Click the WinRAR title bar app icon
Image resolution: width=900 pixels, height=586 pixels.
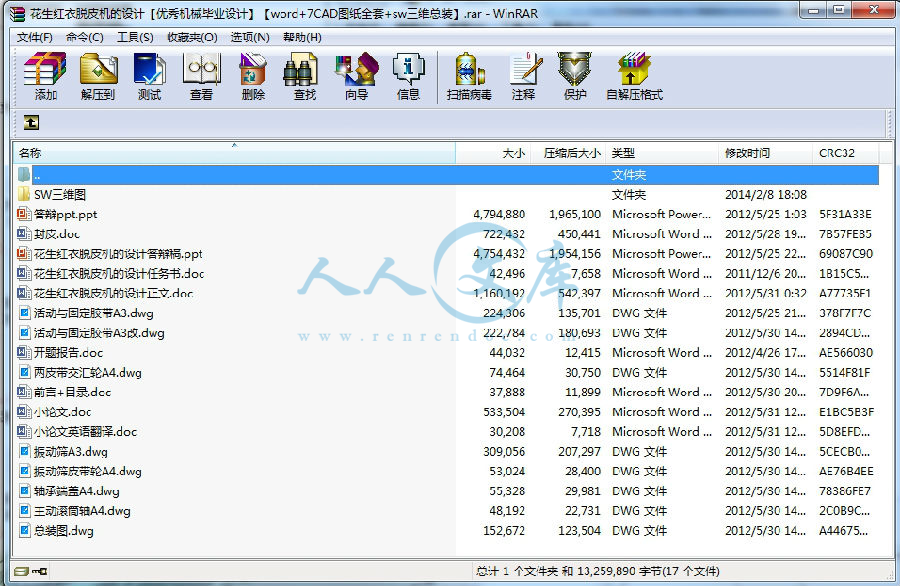point(18,14)
